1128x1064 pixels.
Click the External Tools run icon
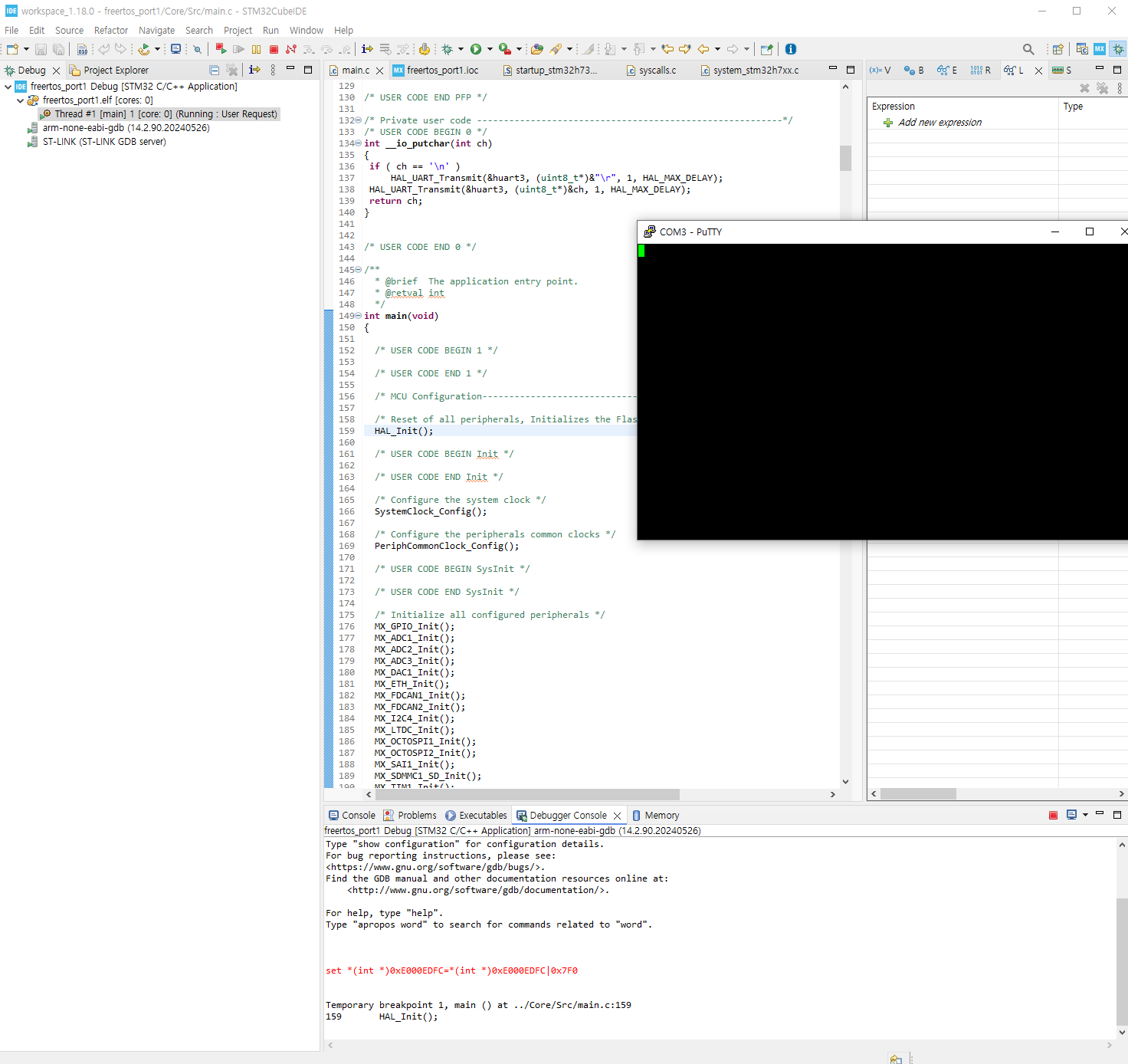pyautogui.click(x=505, y=49)
